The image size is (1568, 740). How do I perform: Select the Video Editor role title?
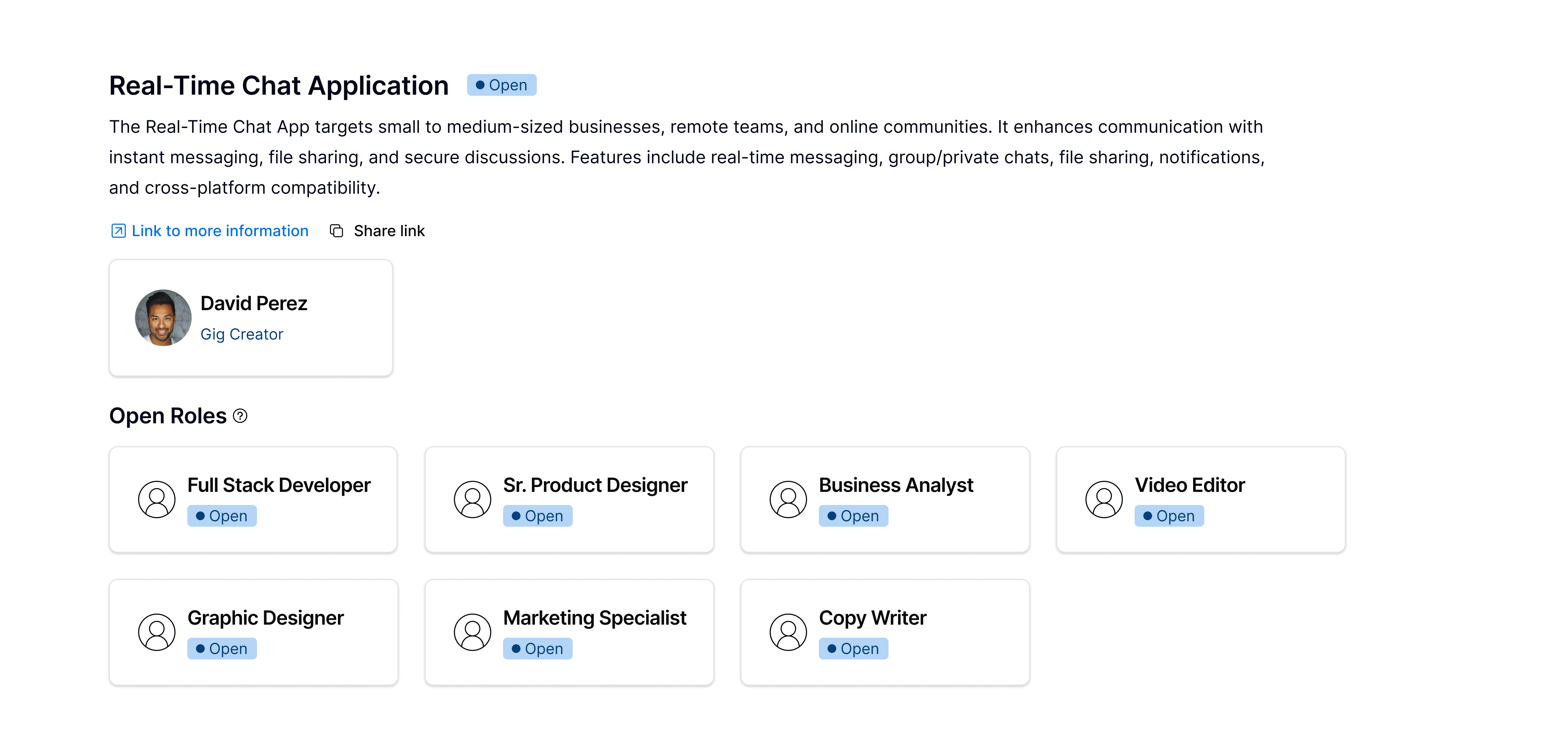(1190, 485)
